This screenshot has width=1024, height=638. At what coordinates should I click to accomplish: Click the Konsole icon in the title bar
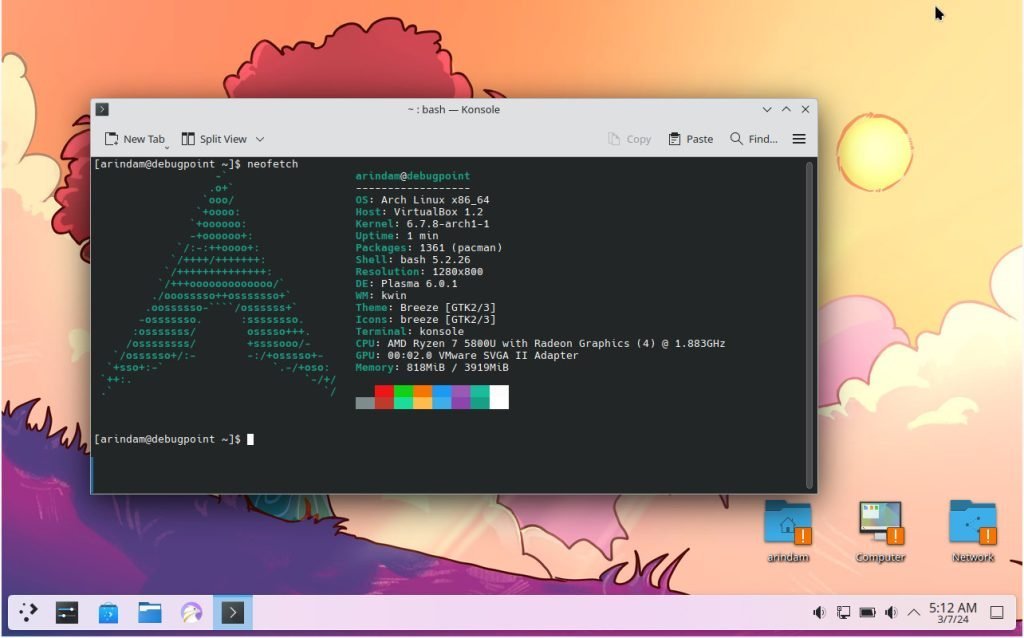(x=102, y=109)
